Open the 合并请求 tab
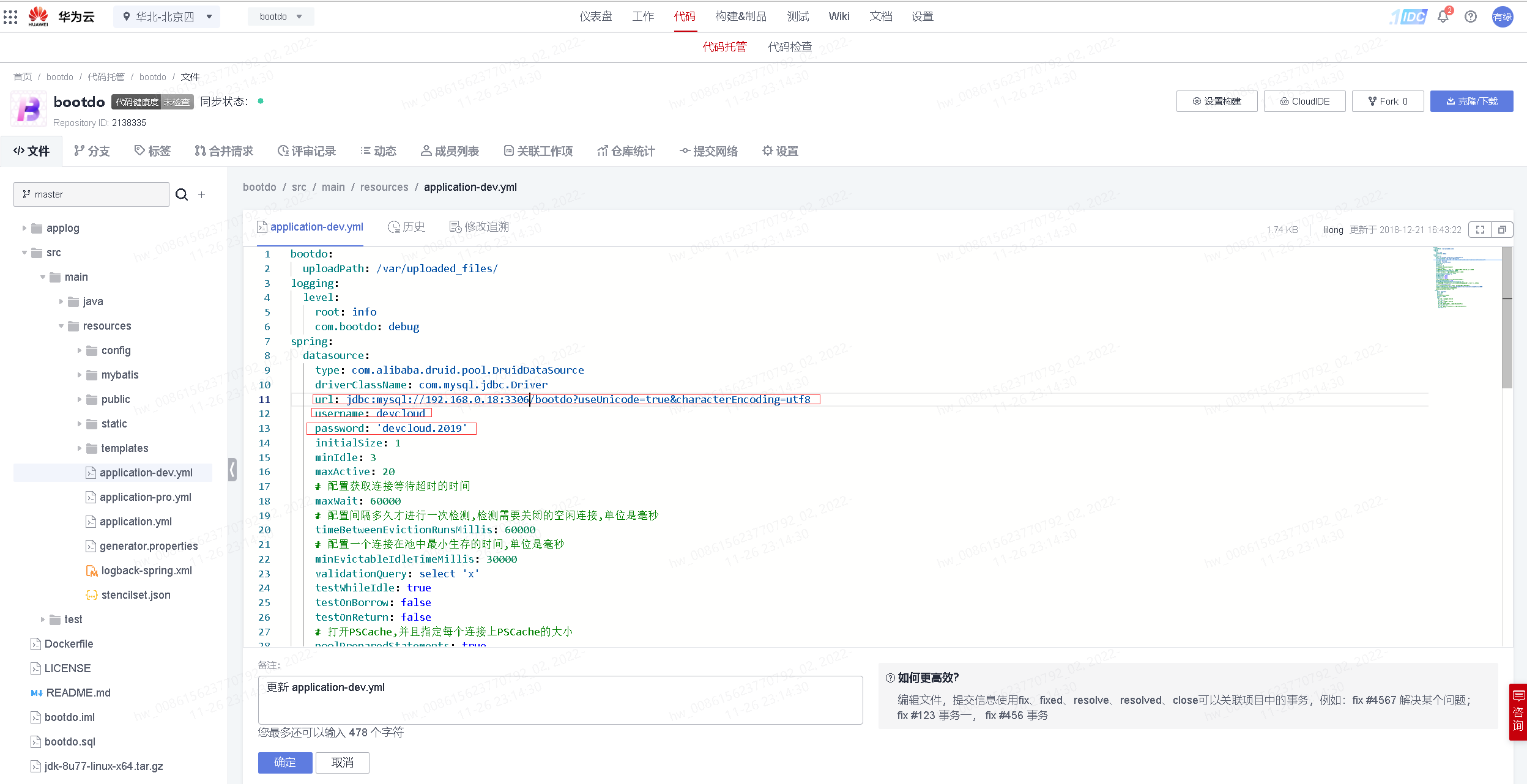 point(224,151)
